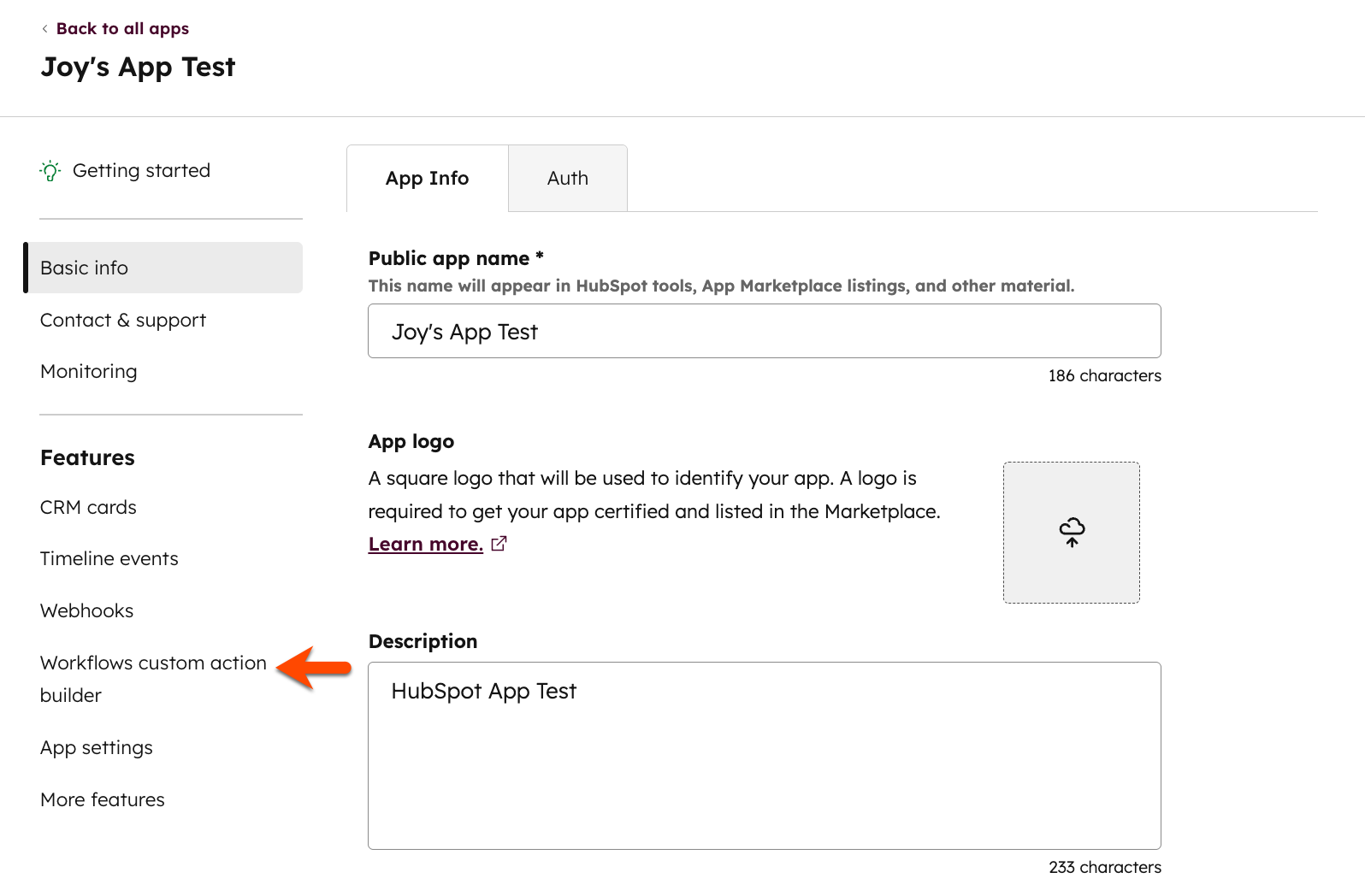Open CRM cards feature
The height and width of the screenshot is (896, 1365).
click(88, 508)
